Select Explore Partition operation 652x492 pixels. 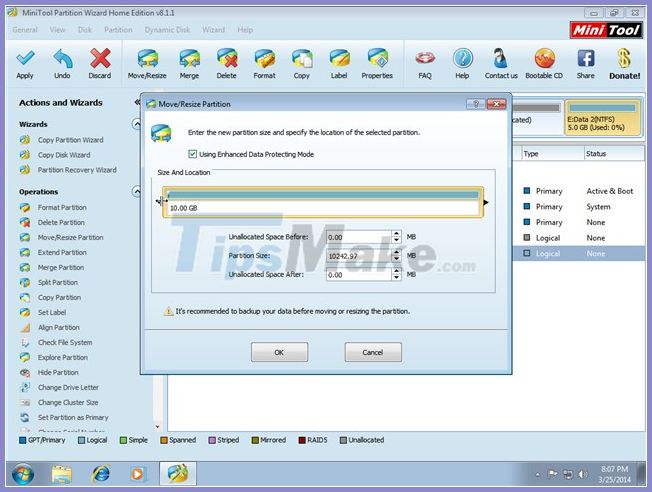coord(63,357)
